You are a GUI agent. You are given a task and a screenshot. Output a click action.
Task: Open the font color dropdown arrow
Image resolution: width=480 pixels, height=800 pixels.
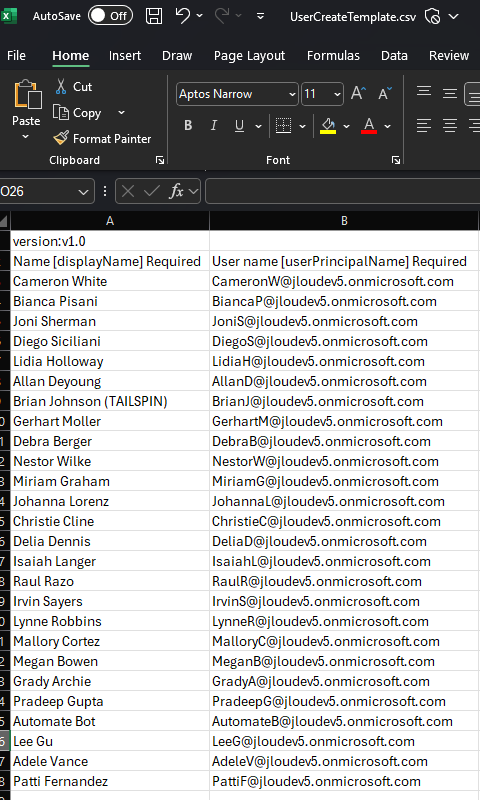click(x=388, y=126)
